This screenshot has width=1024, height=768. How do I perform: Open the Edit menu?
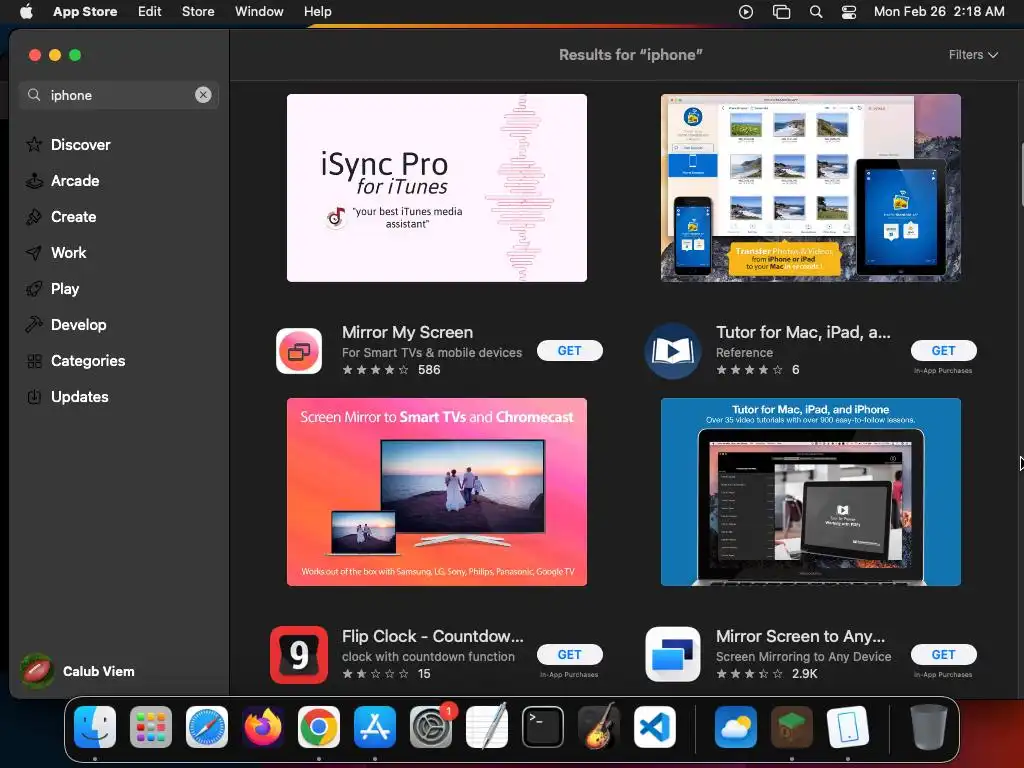click(150, 12)
